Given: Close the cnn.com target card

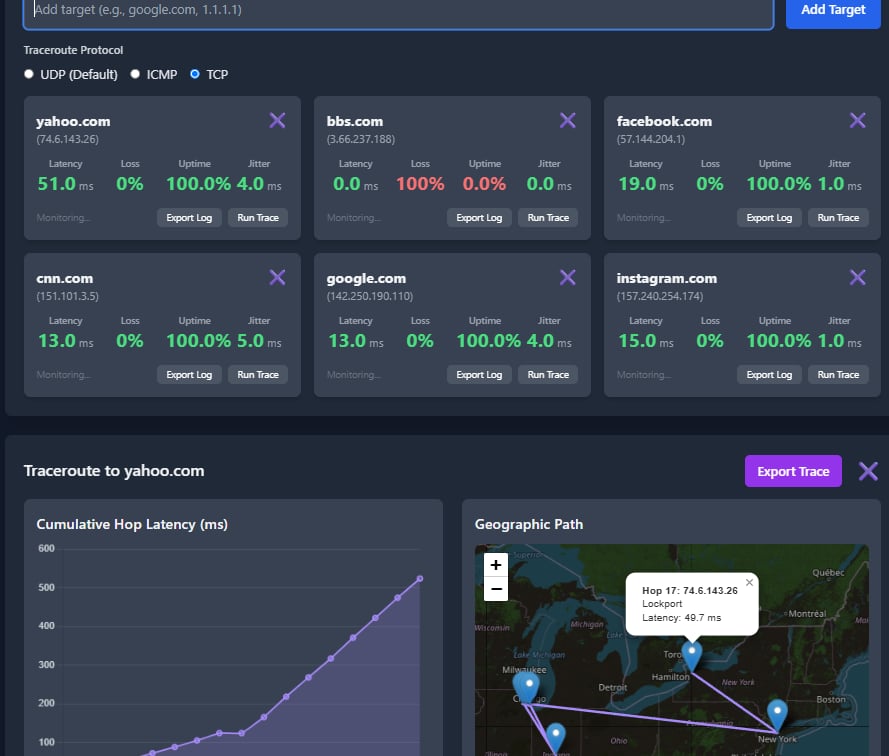Looking at the screenshot, I should tap(277, 277).
